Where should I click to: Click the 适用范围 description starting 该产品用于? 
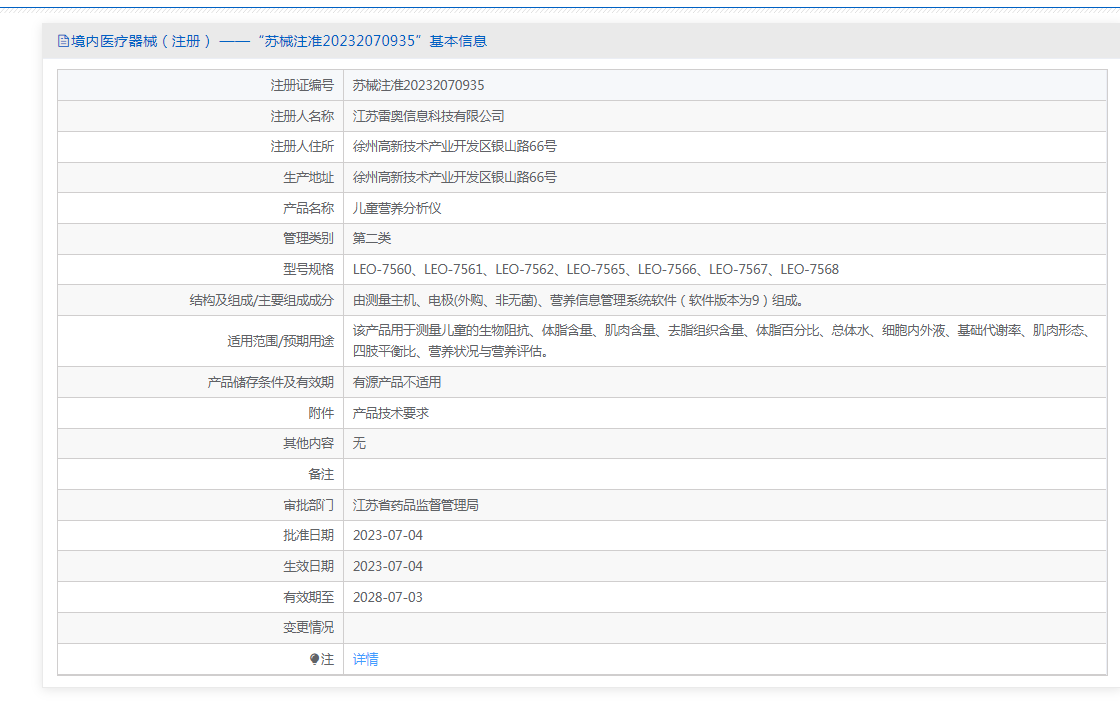tap(721, 341)
